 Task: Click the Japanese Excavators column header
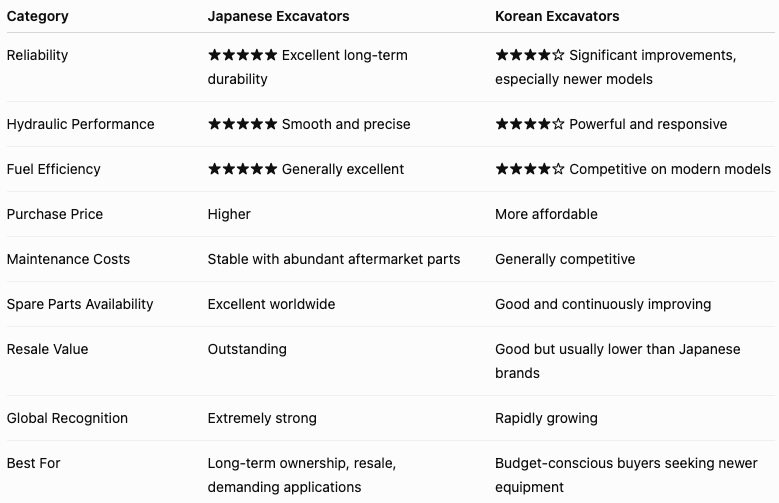(278, 16)
